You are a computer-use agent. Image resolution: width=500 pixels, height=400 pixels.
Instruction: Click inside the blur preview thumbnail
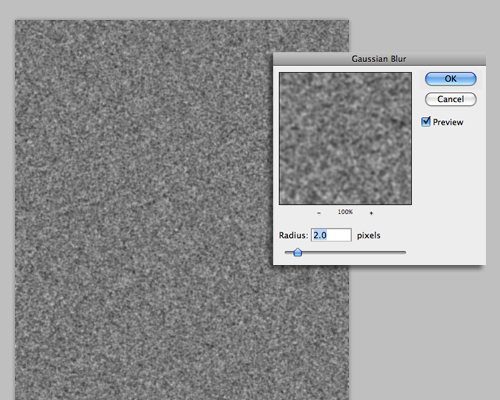[345, 138]
